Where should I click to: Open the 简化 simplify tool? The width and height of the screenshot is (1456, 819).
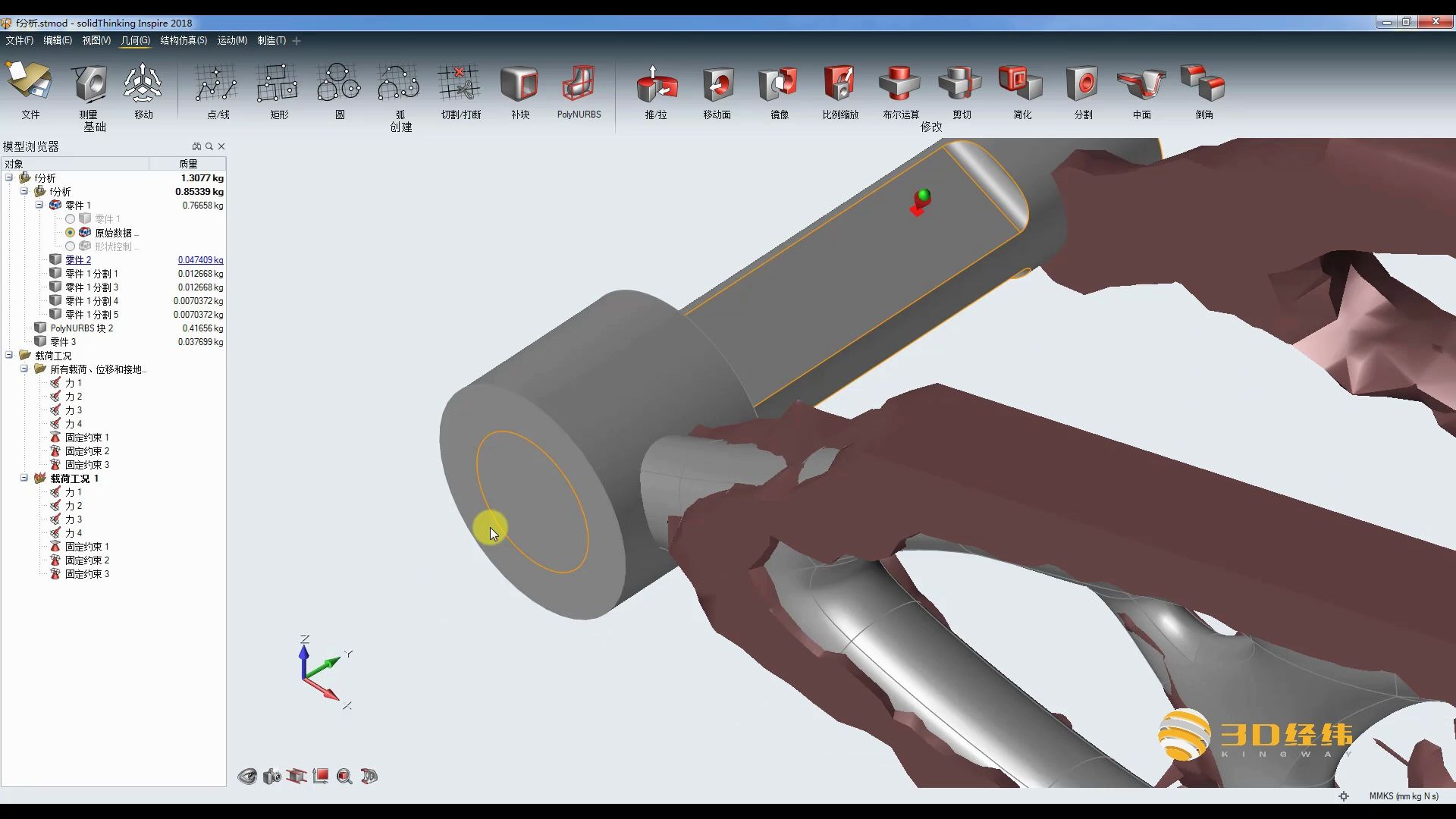pyautogui.click(x=1021, y=83)
